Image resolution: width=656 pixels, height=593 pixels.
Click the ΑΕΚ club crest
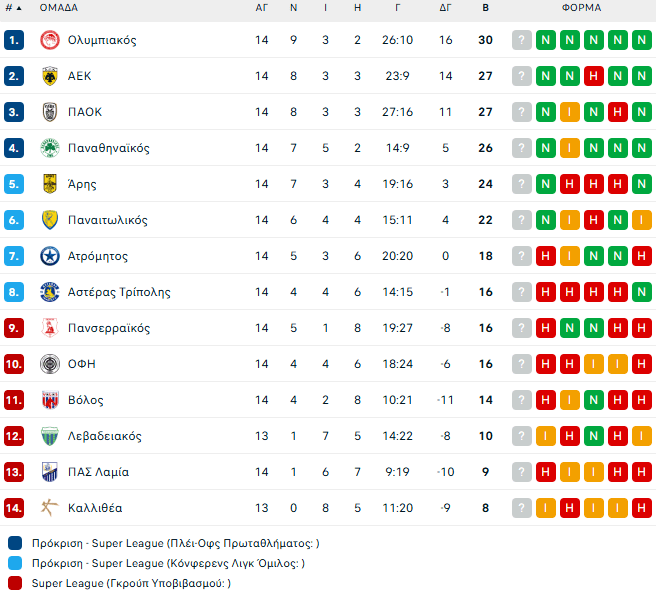(x=49, y=76)
